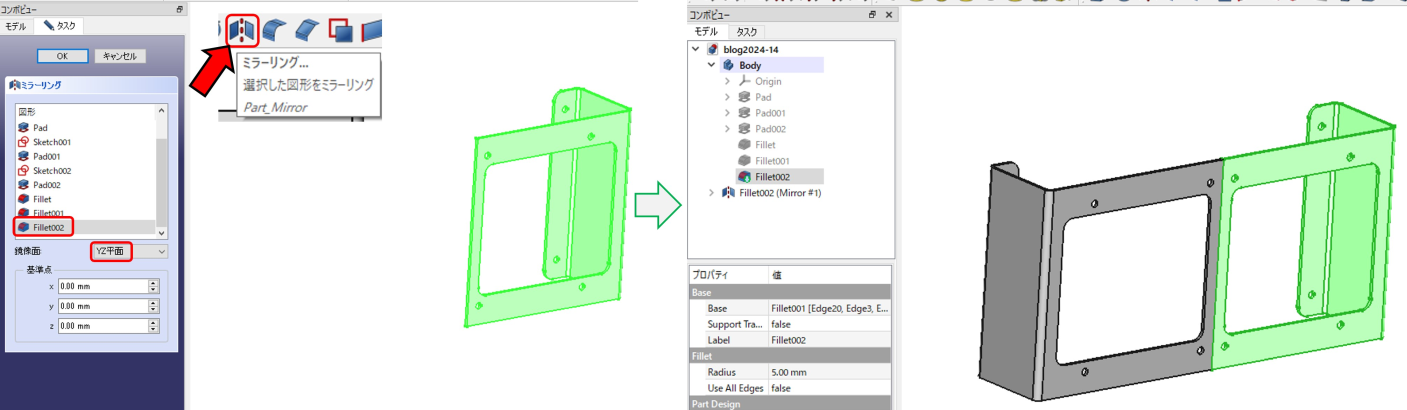Image resolution: width=1407 pixels, height=410 pixels.
Task: Increase the x base point spinner
Action: [x=153, y=282]
